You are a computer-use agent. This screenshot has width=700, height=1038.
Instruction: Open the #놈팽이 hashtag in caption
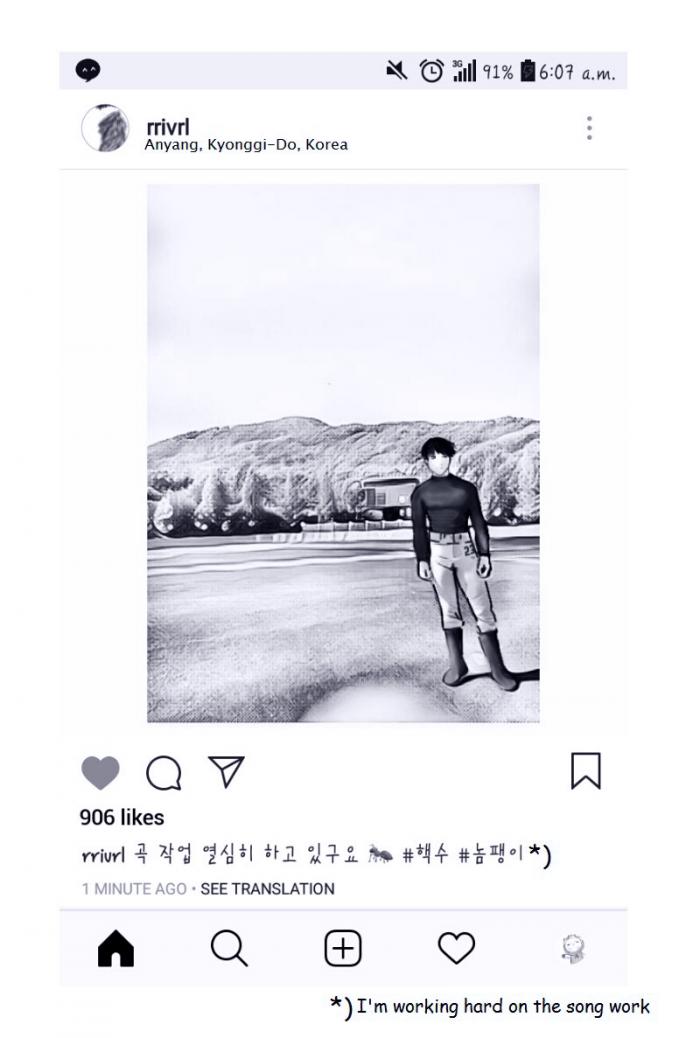tap(491, 855)
